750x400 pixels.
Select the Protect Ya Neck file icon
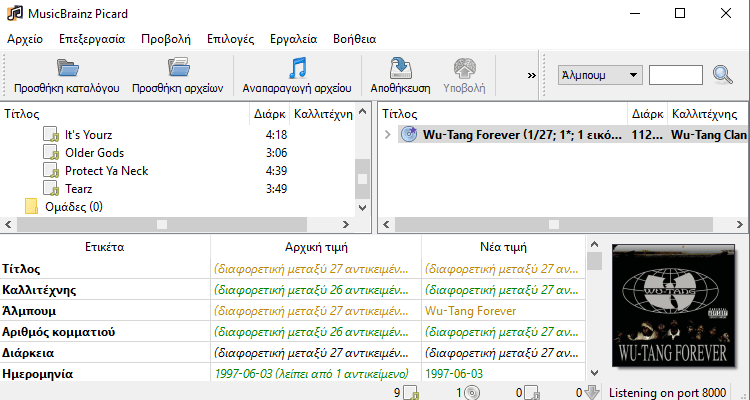(51, 171)
